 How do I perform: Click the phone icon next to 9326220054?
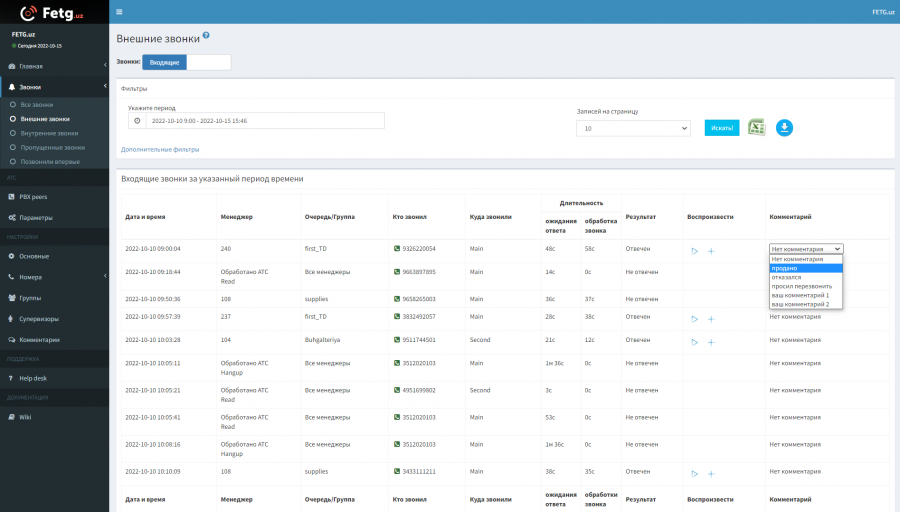coord(397,249)
